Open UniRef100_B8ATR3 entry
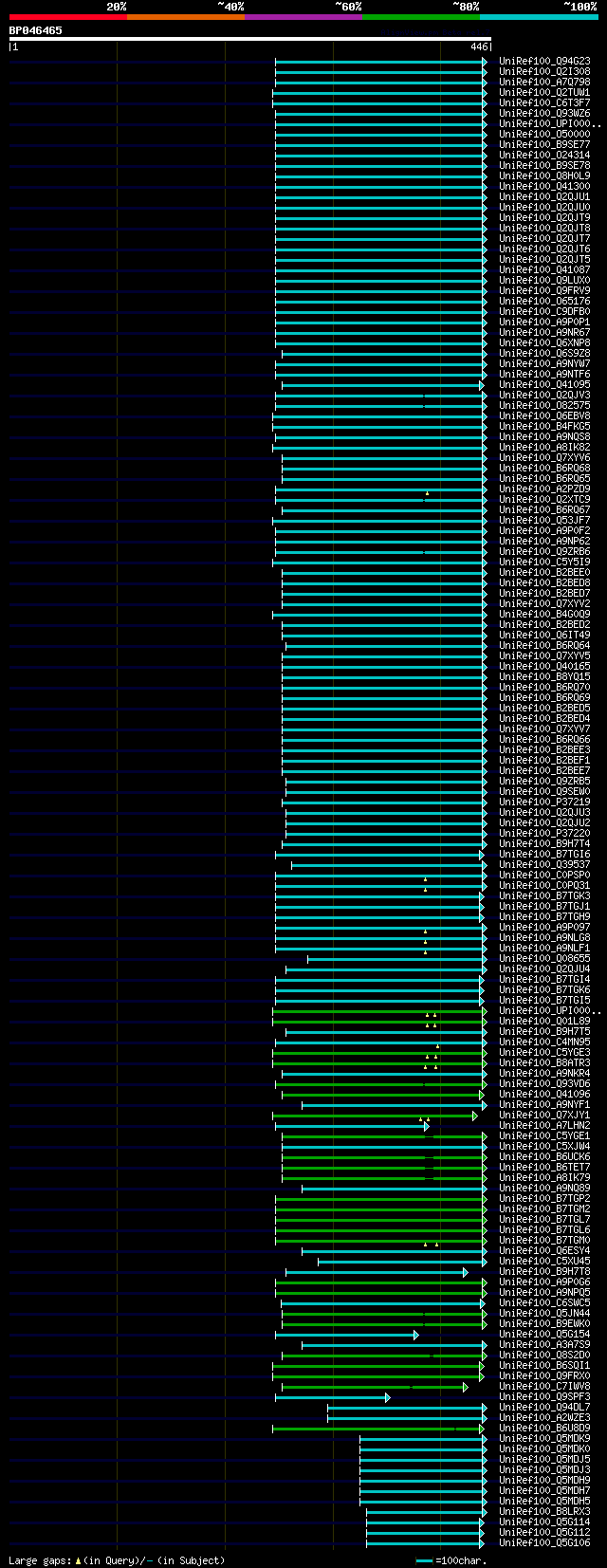The height and width of the screenshot is (1568, 607). pos(544,1062)
